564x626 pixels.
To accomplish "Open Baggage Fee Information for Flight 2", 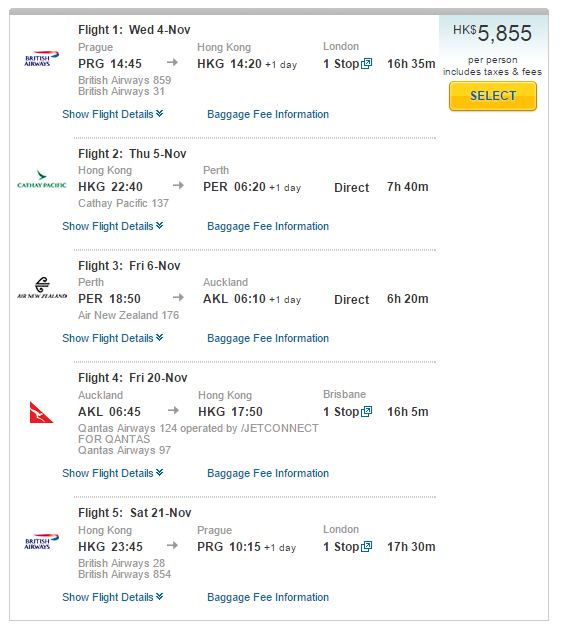I will click(268, 226).
